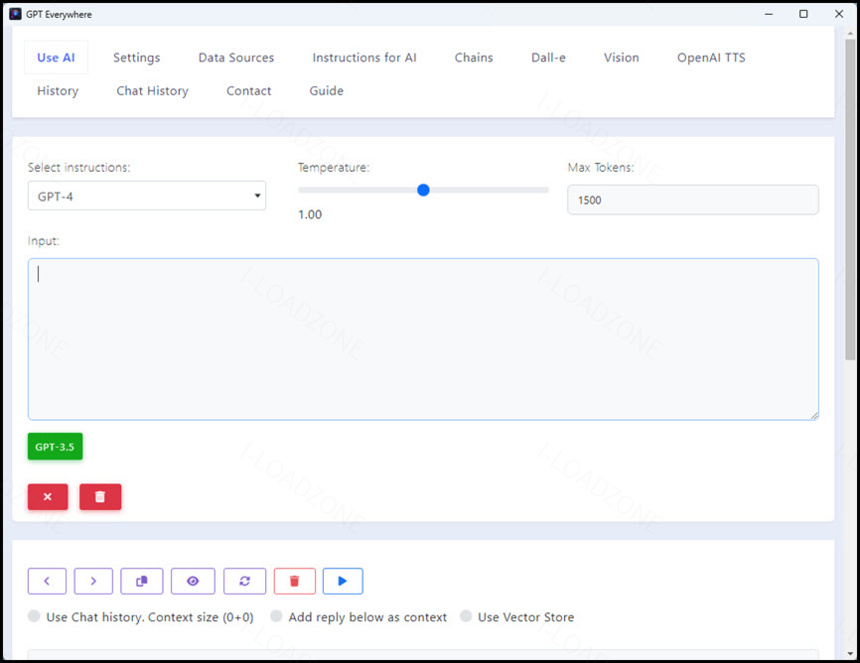Click the red X cancel button

48,497
